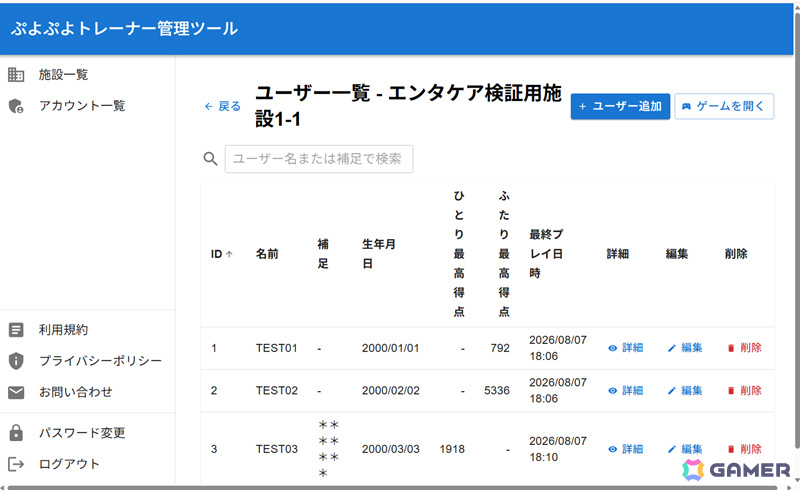The height and width of the screenshot is (490, 800).
Task: Click score 792 cell
Action: pyautogui.click(x=500, y=348)
